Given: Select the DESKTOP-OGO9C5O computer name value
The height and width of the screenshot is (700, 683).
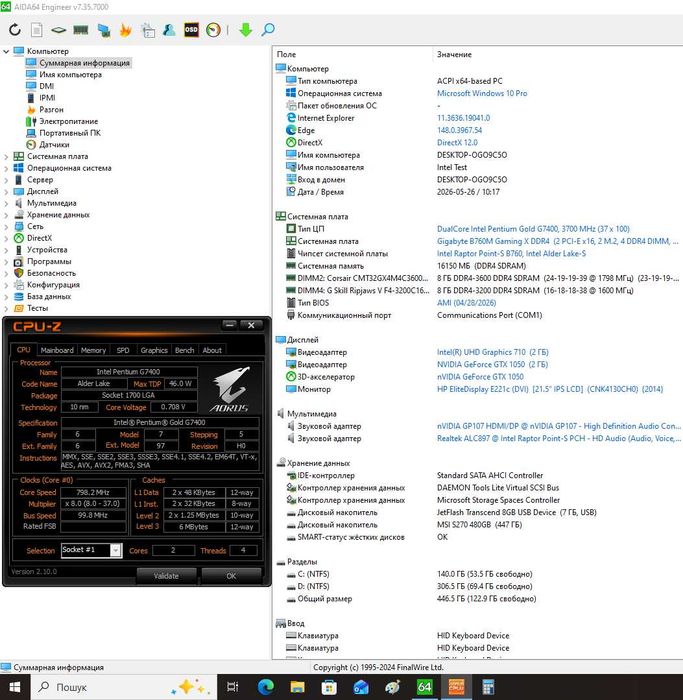Looking at the screenshot, I should (x=472, y=155).
